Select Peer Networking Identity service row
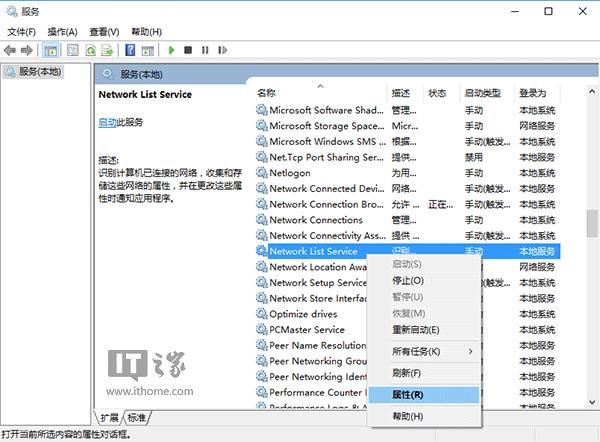The image size is (600, 442). click(311, 377)
